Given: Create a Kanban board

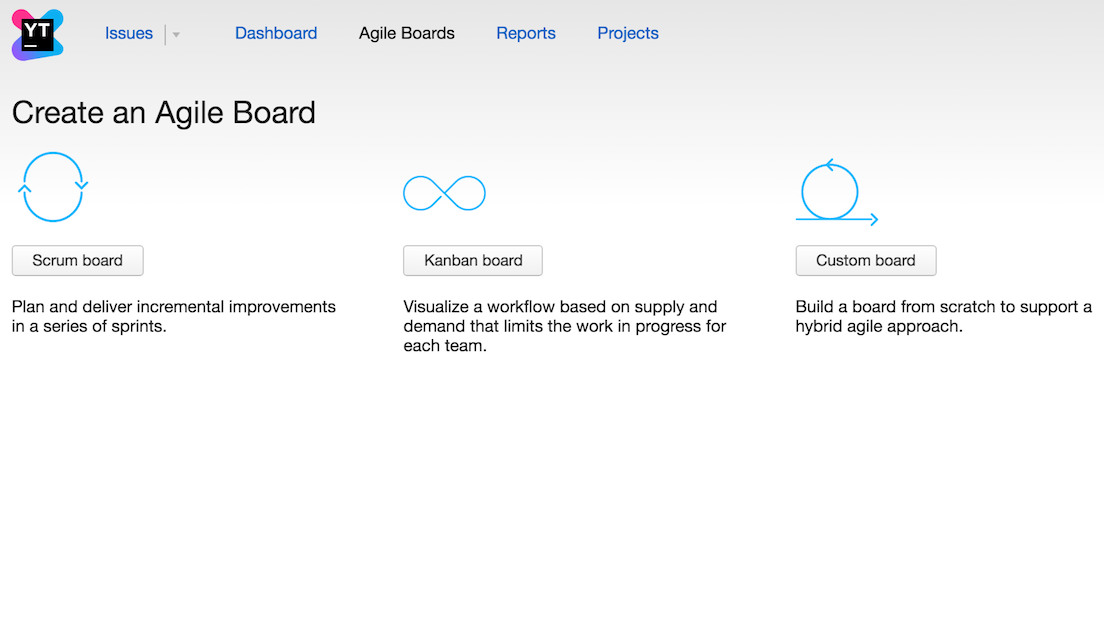Looking at the screenshot, I should pos(472,261).
